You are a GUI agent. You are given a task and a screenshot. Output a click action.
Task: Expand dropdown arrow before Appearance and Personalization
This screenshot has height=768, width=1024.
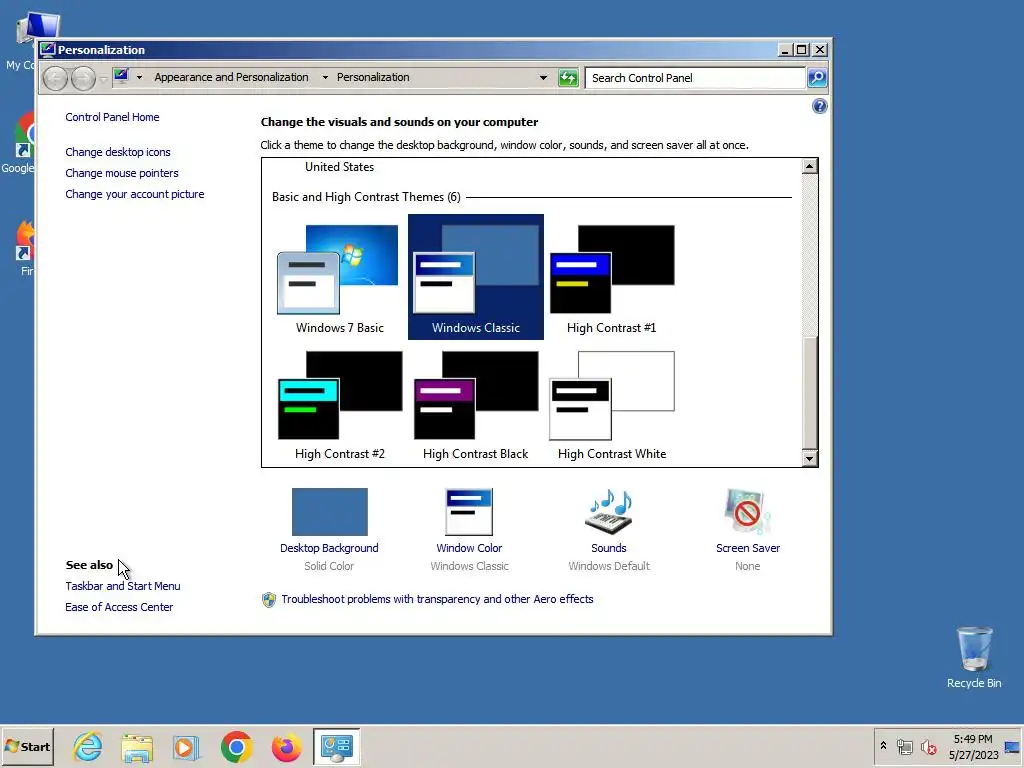pos(139,77)
